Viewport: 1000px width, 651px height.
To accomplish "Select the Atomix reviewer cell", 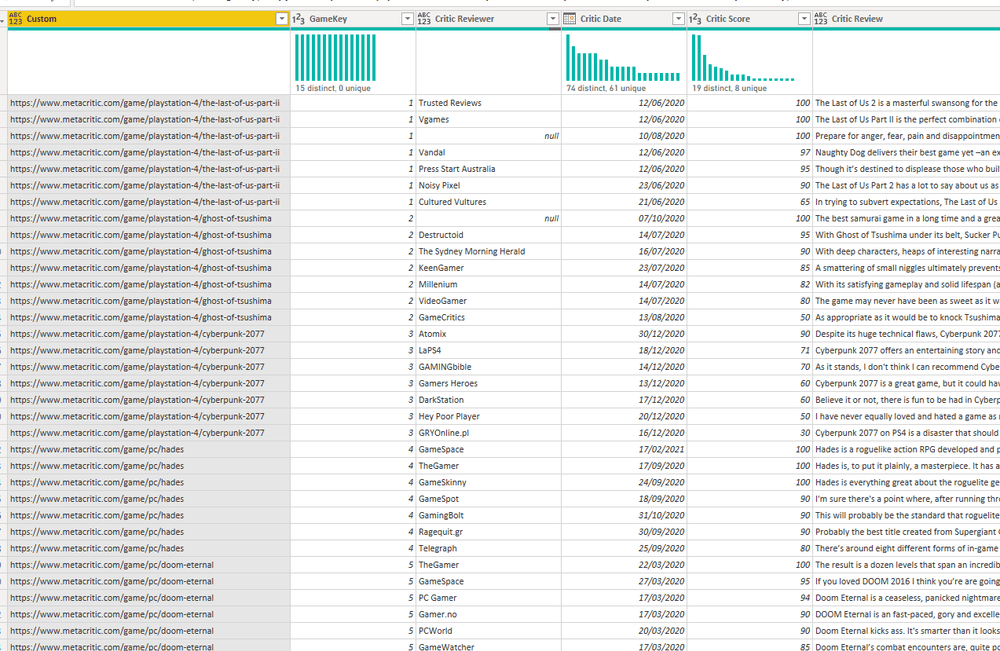I will (x=489, y=334).
